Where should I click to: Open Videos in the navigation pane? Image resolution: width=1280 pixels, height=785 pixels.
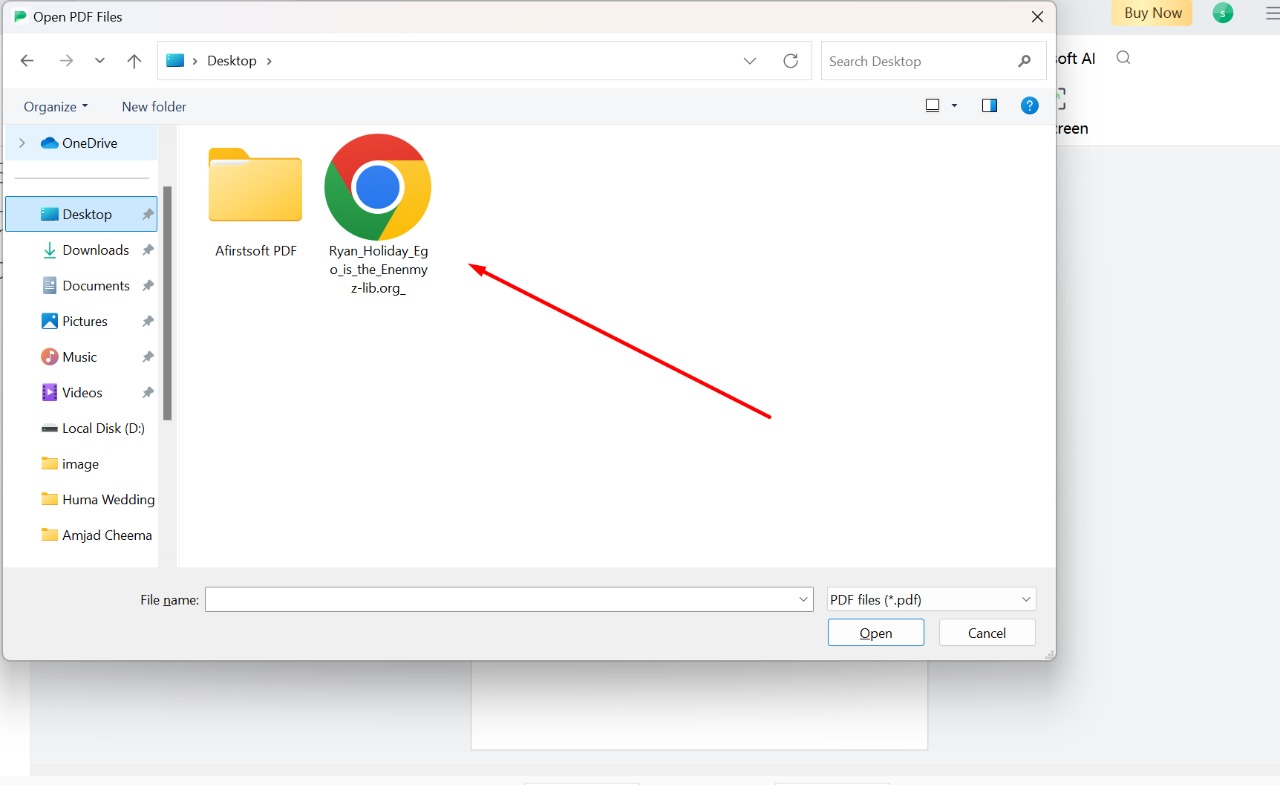tap(82, 393)
